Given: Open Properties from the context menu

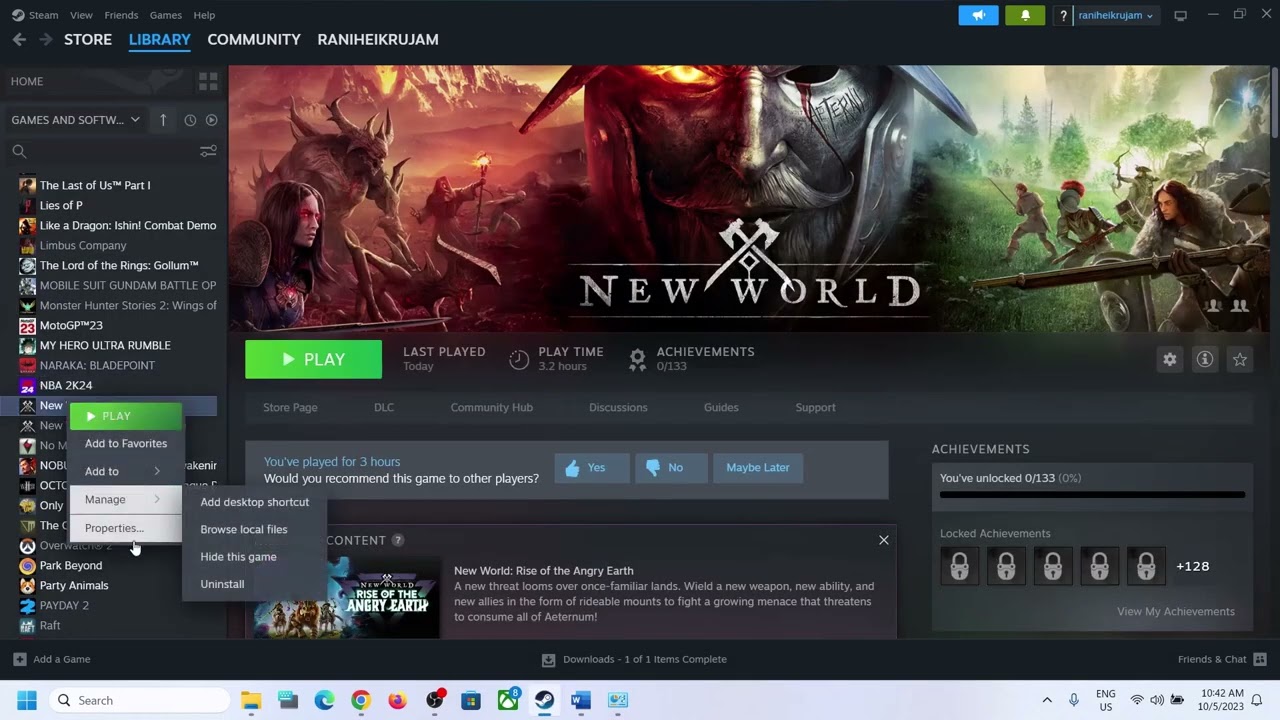Looking at the screenshot, I should pos(125,528).
